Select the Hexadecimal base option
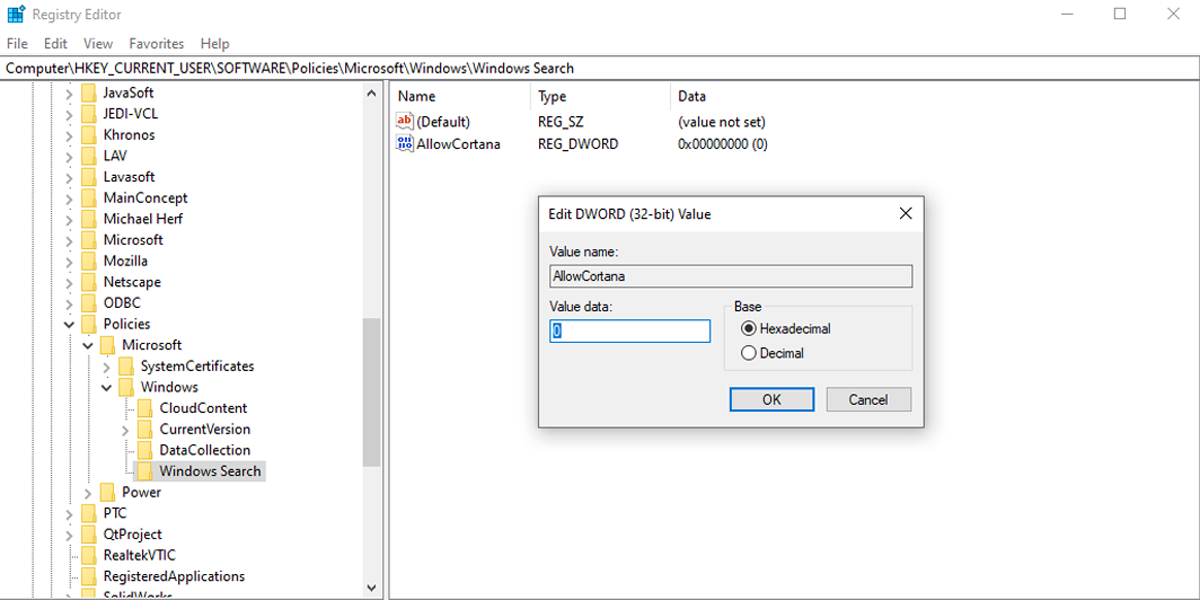Viewport: 1200px width, 600px height. 748,329
